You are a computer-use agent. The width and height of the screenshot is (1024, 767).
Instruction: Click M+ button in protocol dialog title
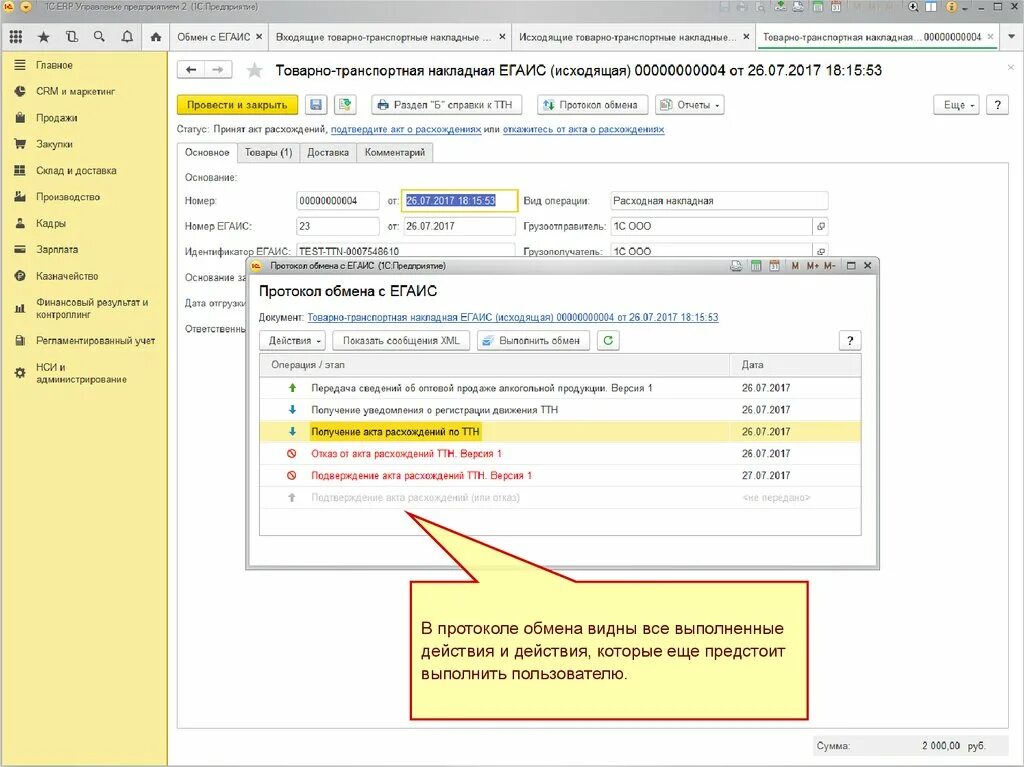click(812, 266)
